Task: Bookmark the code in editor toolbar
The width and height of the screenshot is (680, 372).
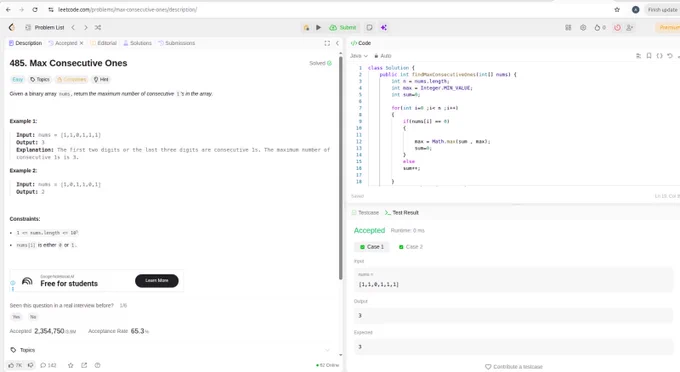Action: pyautogui.click(x=649, y=56)
